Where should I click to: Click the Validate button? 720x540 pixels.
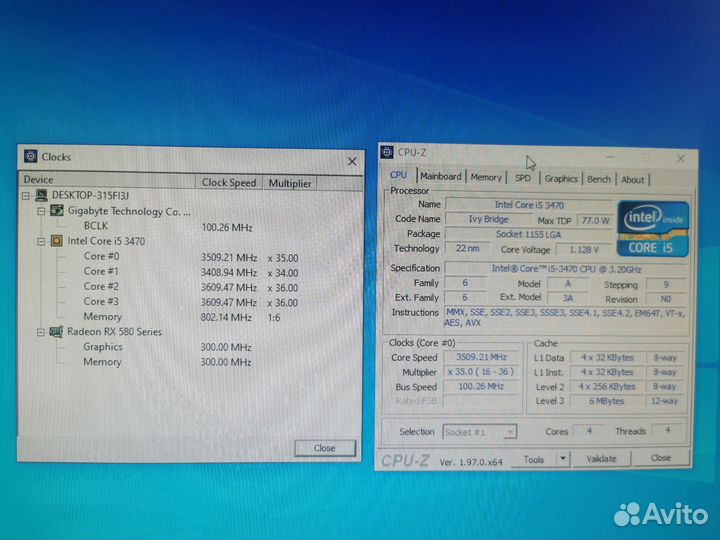coord(601,458)
